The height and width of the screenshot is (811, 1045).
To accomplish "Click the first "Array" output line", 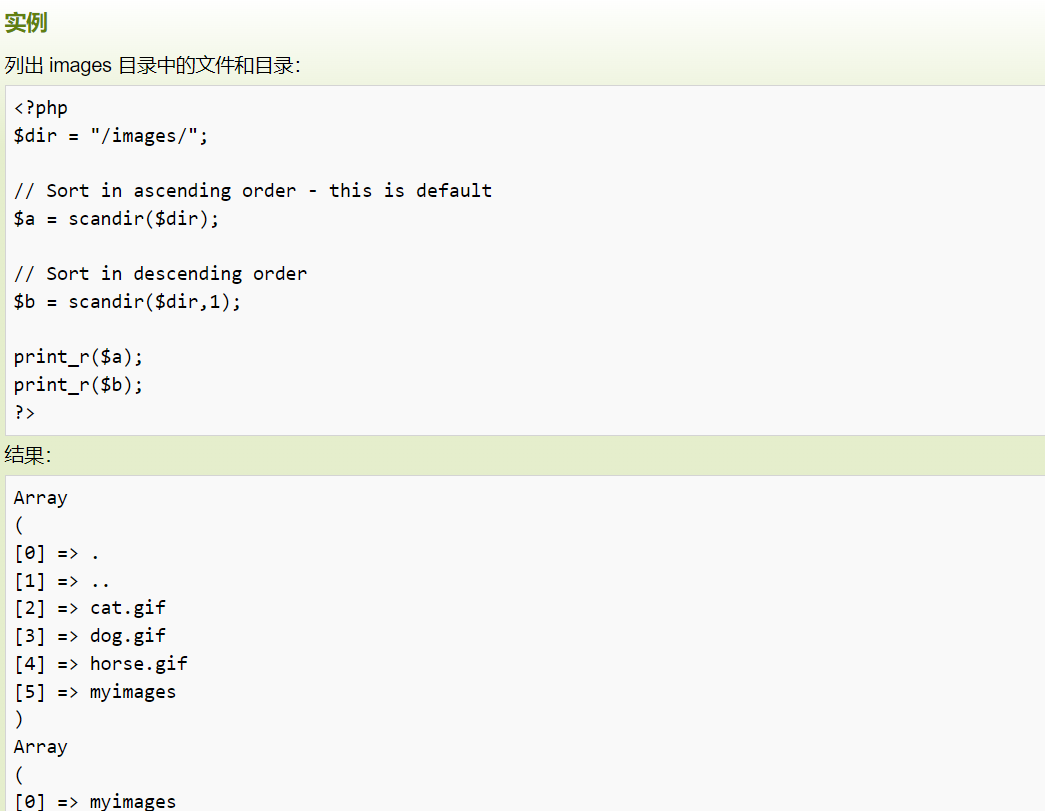I will pos(41,498).
